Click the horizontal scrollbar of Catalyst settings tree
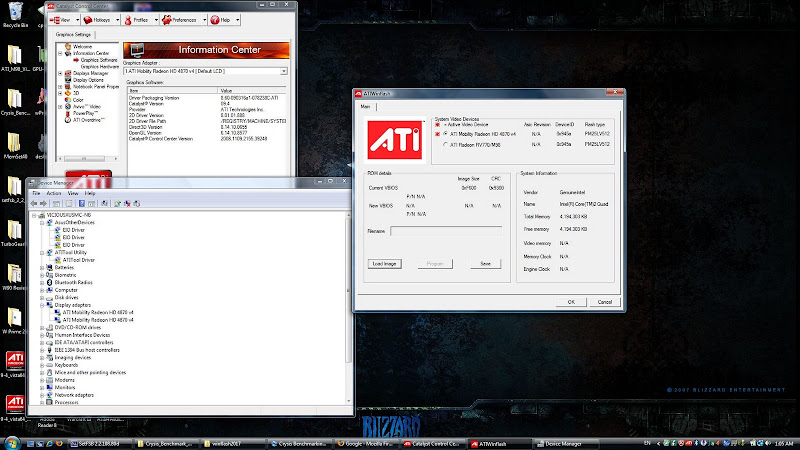This screenshot has height=450, width=800. [87, 159]
